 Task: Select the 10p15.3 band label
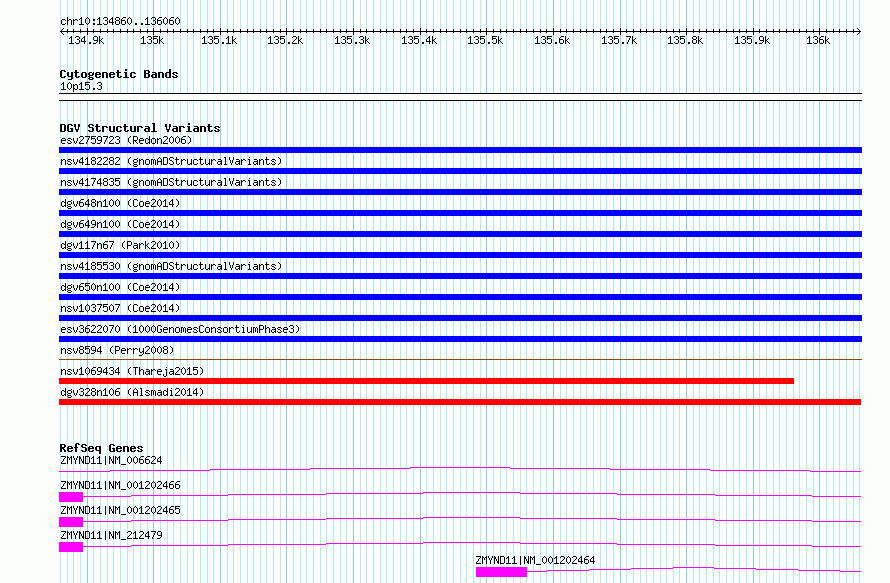[x=81, y=86]
